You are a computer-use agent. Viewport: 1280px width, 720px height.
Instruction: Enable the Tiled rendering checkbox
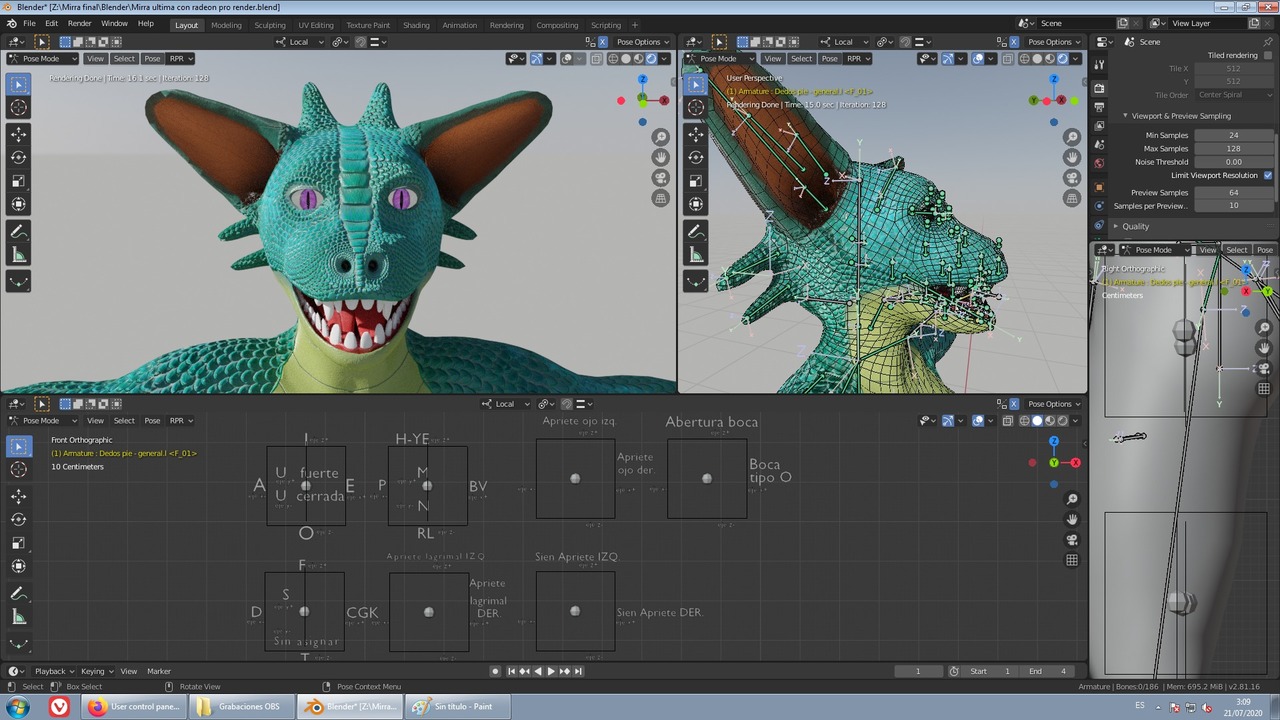[1268, 55]
